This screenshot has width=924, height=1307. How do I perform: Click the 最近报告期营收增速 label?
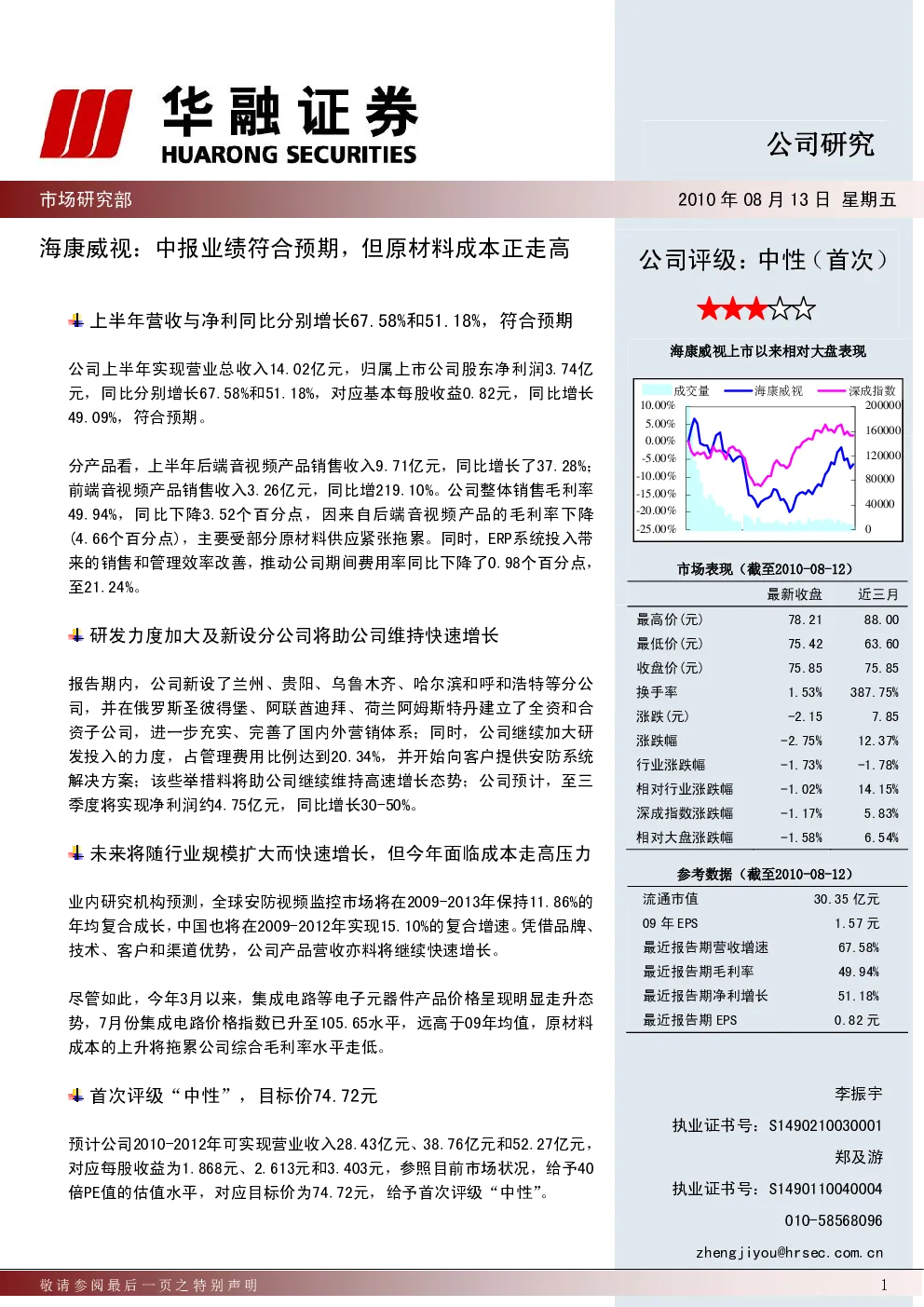coord(705,947)
